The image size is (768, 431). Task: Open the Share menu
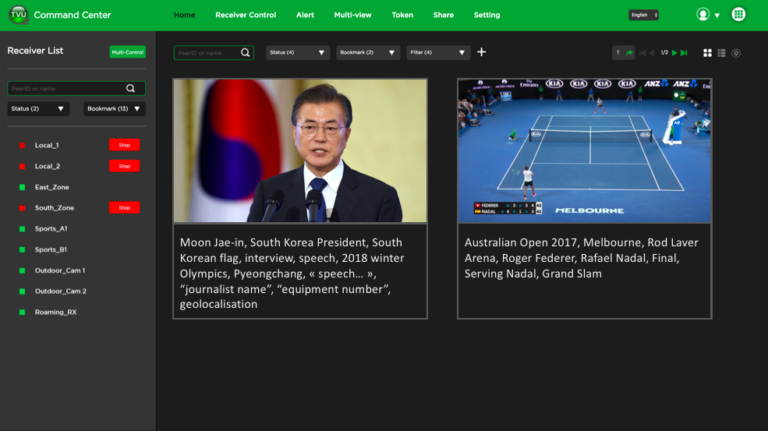[443, 15]
